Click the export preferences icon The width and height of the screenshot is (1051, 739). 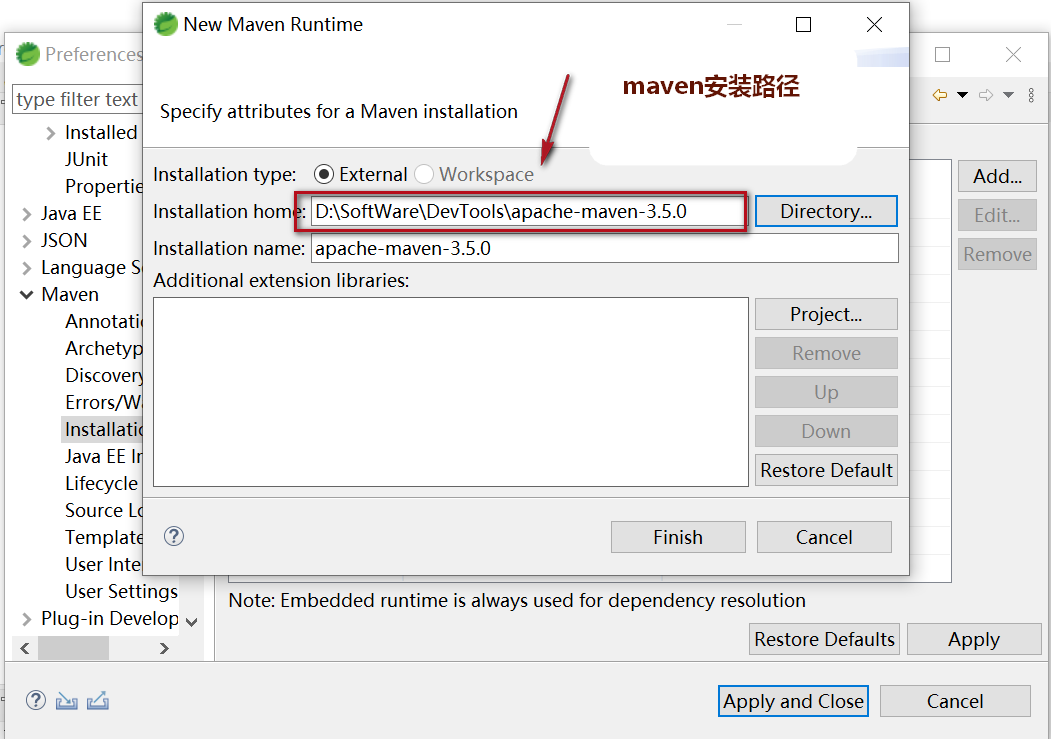98,701
